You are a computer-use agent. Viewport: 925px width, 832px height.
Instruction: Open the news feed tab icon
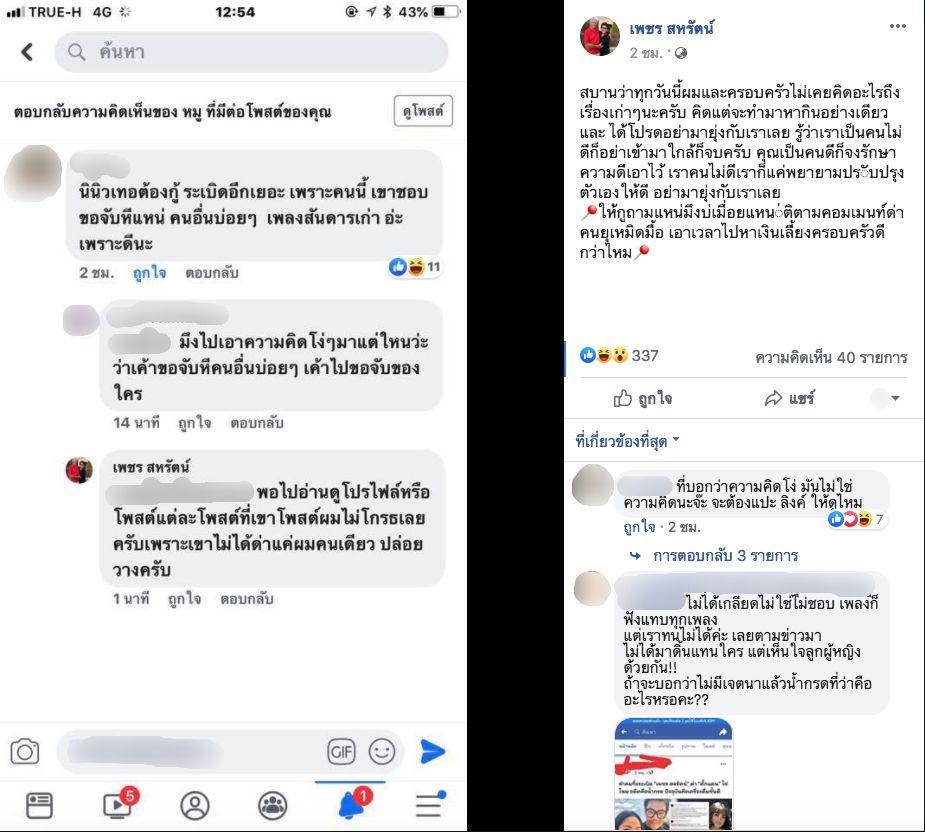(x=40, y=805)
